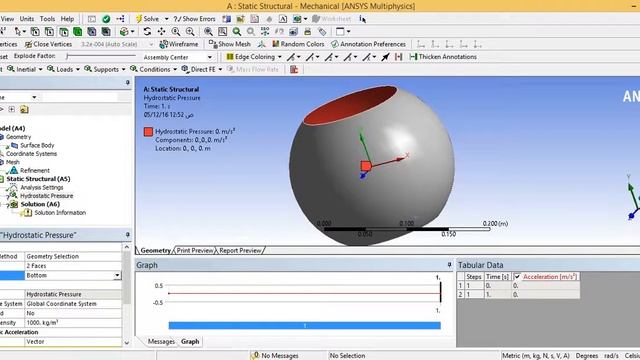This screenshot has width=640, height=360.
Task: Open the Solve options dropdown arrow
Action: coord(166,19)
